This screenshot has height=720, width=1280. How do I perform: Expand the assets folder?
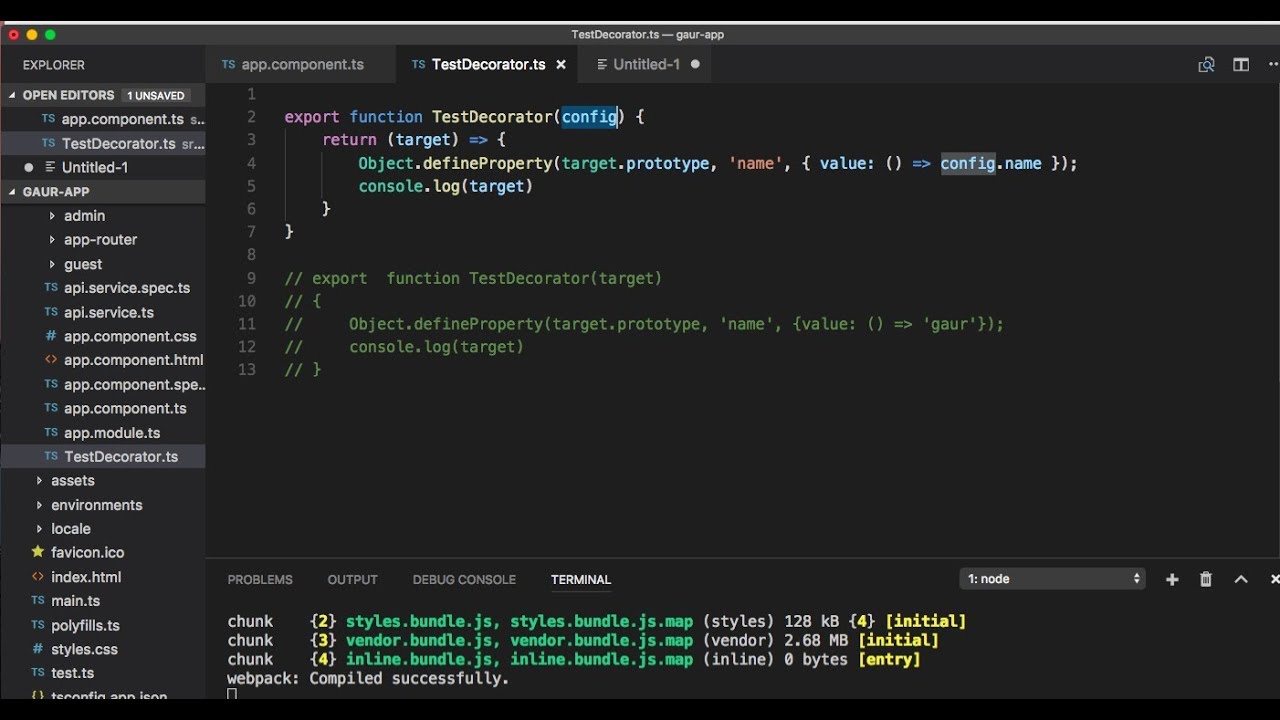point(39,480)
